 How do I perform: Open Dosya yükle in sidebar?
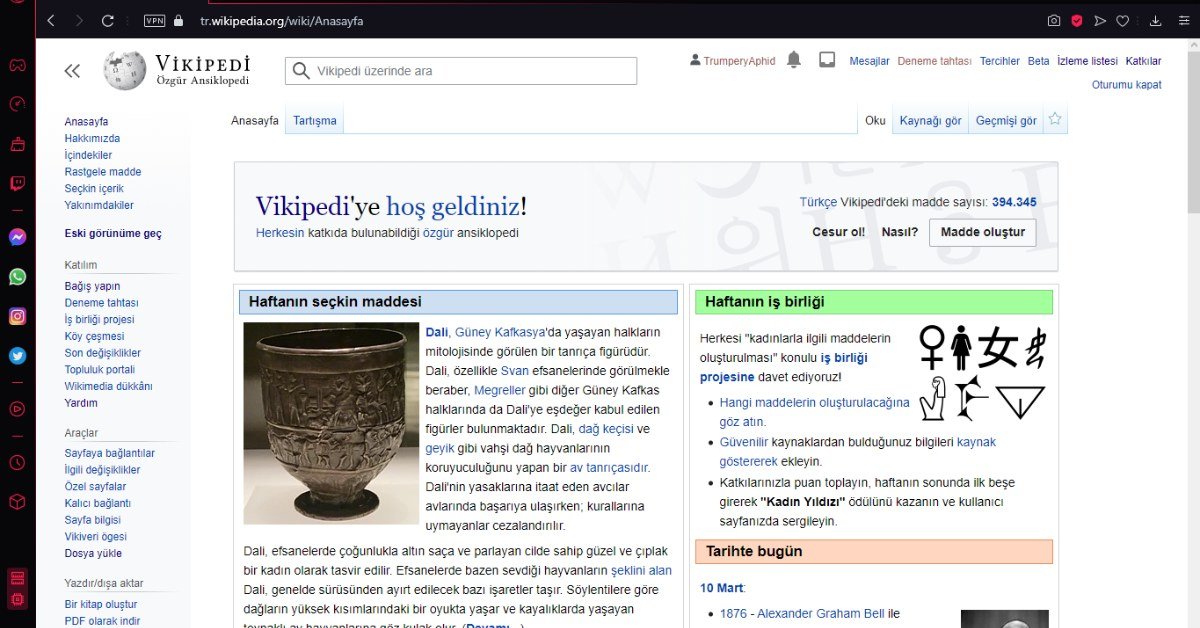(x=93, y=553)
